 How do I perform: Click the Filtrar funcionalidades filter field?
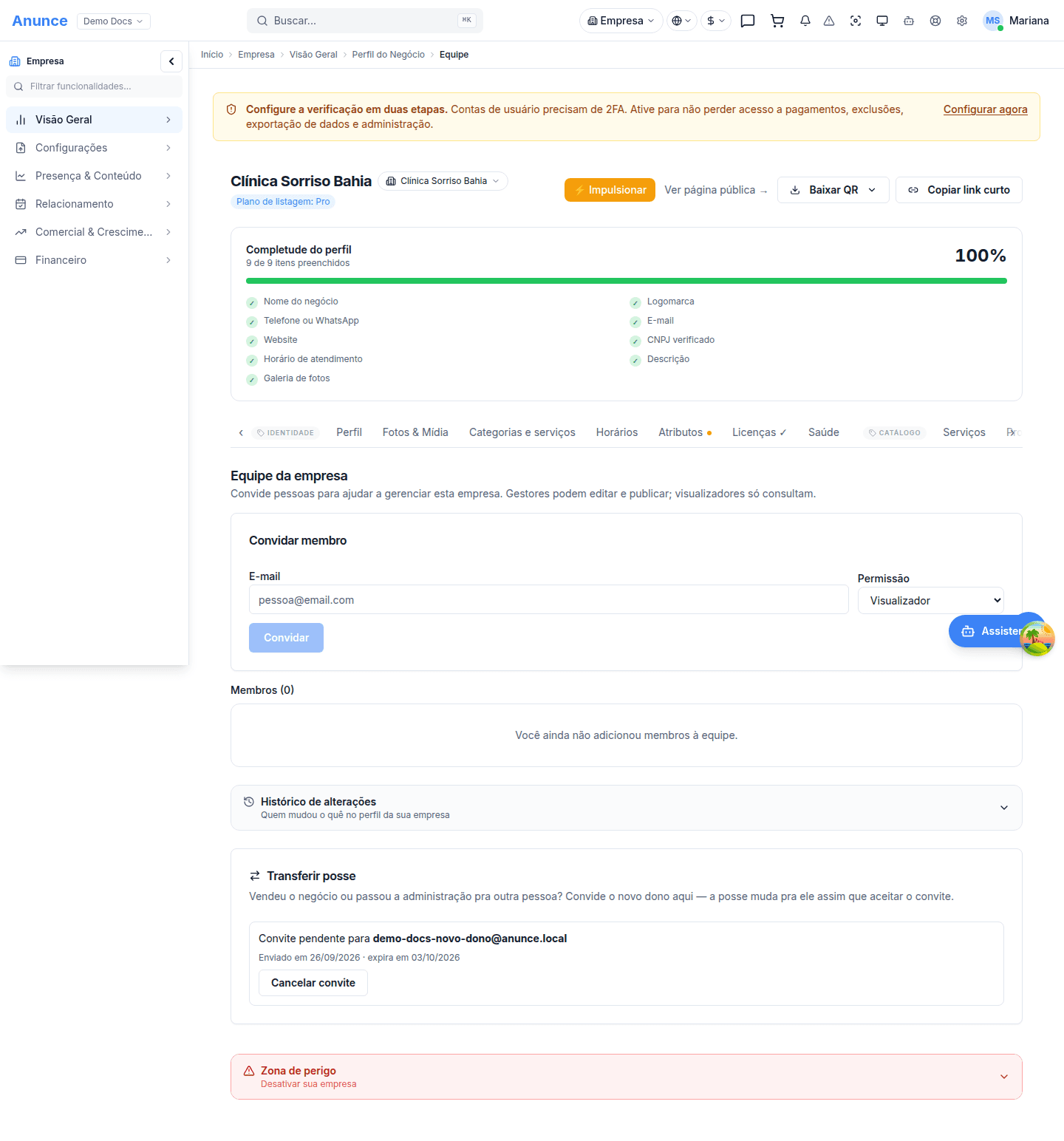coord(94,86)
